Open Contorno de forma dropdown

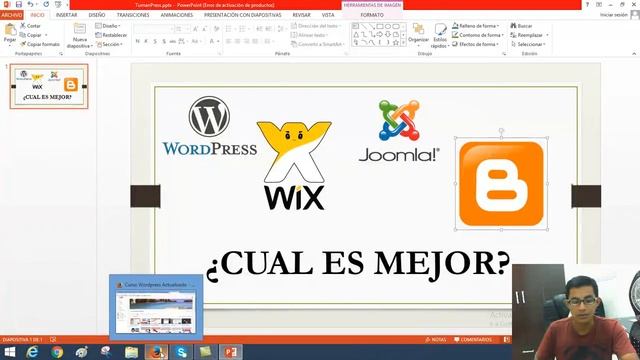pos(478,35)
